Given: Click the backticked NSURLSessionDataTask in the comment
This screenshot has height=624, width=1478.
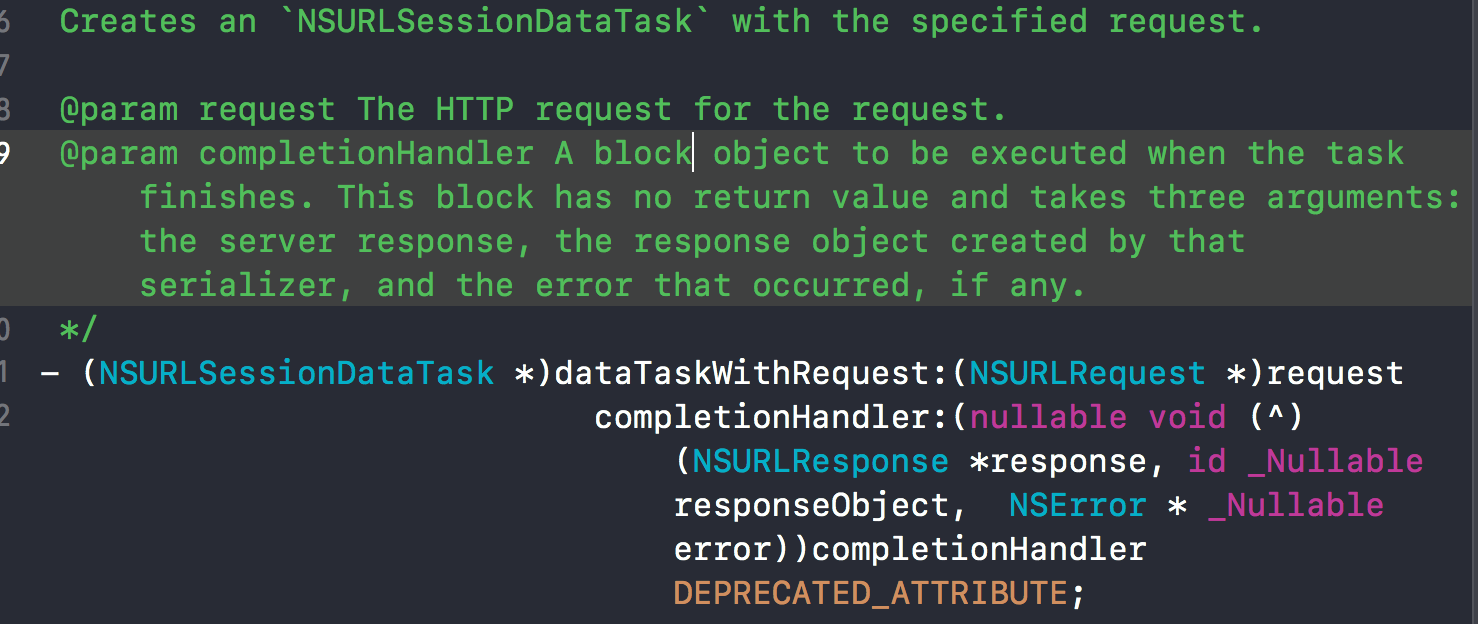Looking at the screenshot, I should tap(494, 21).
